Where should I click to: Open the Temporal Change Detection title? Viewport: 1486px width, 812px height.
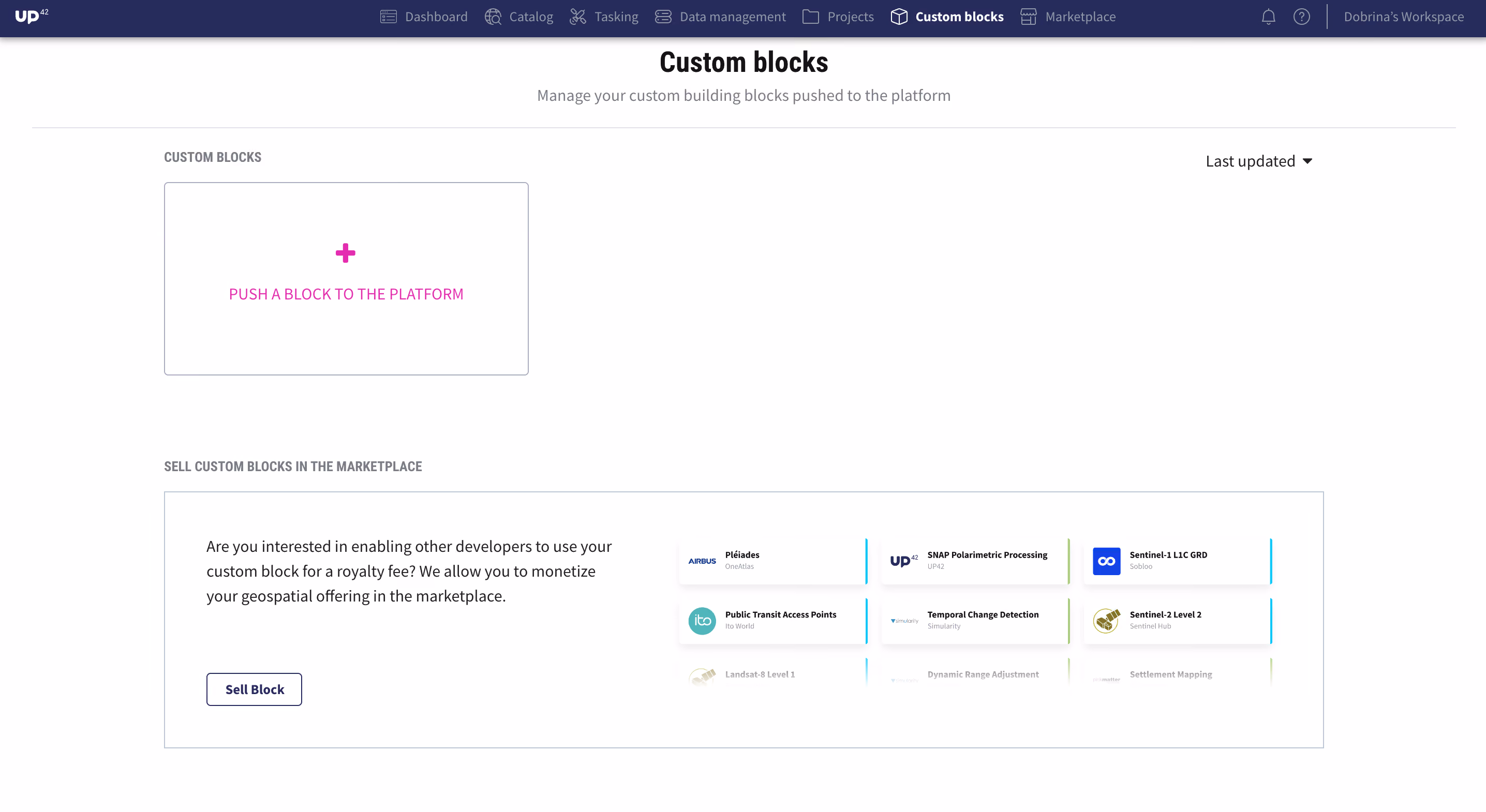[983, 615]
